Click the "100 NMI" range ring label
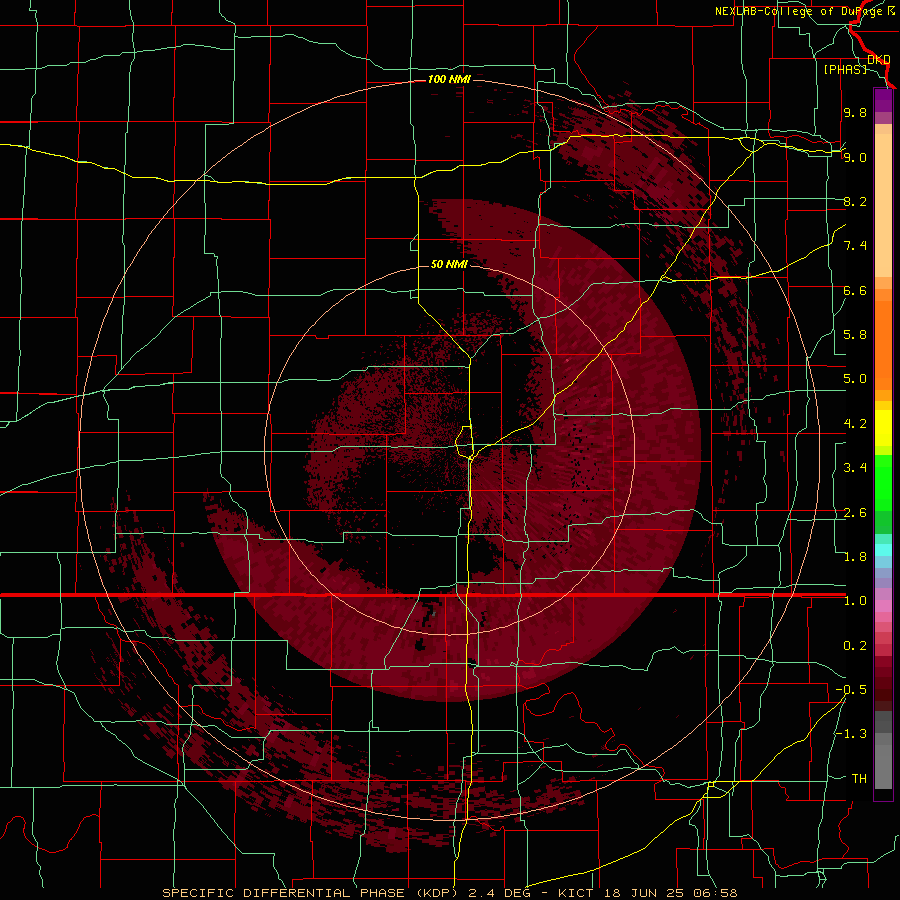This screenshot has width=900, height=900. pyautogui.click(x=449, y=79)
